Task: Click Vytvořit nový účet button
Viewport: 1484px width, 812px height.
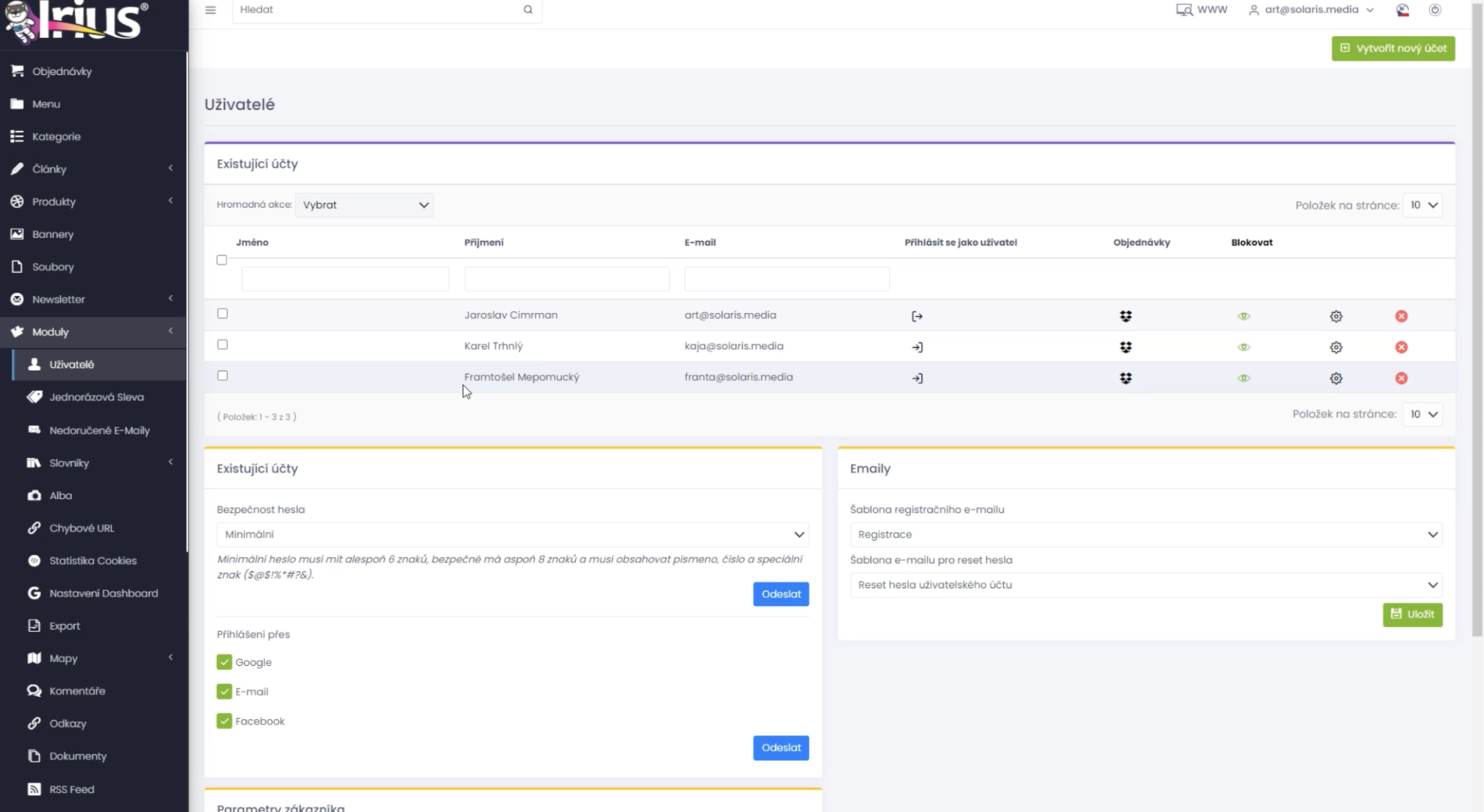Action: click(x=1393, y=48)
